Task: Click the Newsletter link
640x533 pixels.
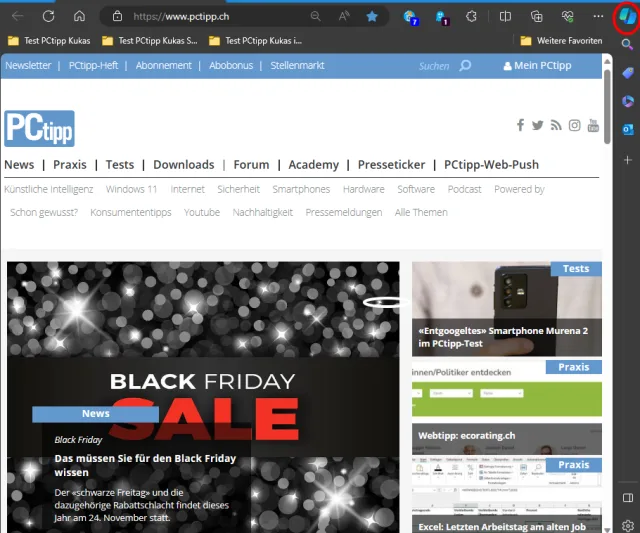Action: 28,65
